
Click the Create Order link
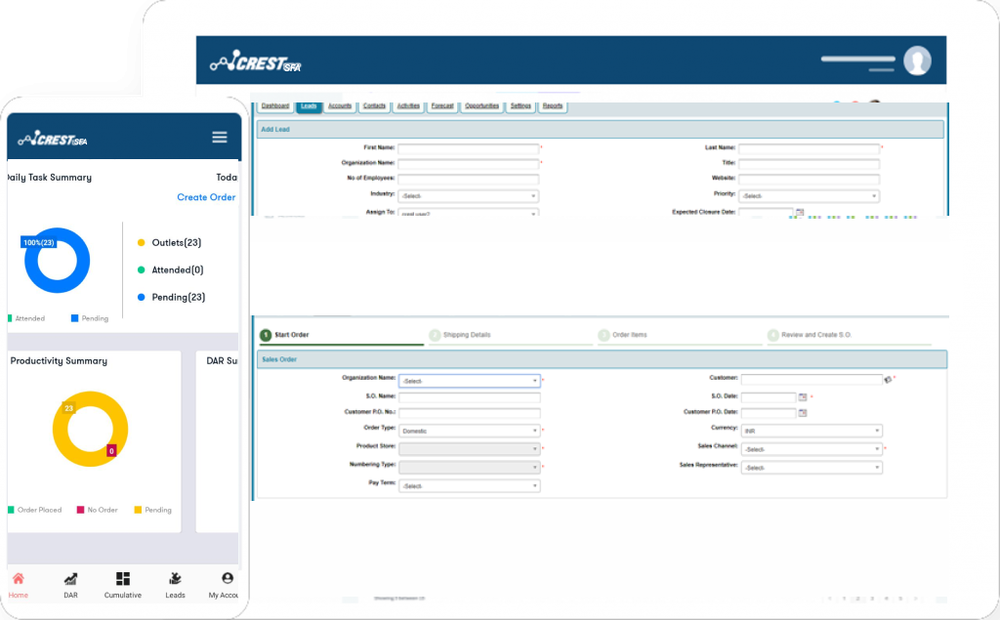206,197
